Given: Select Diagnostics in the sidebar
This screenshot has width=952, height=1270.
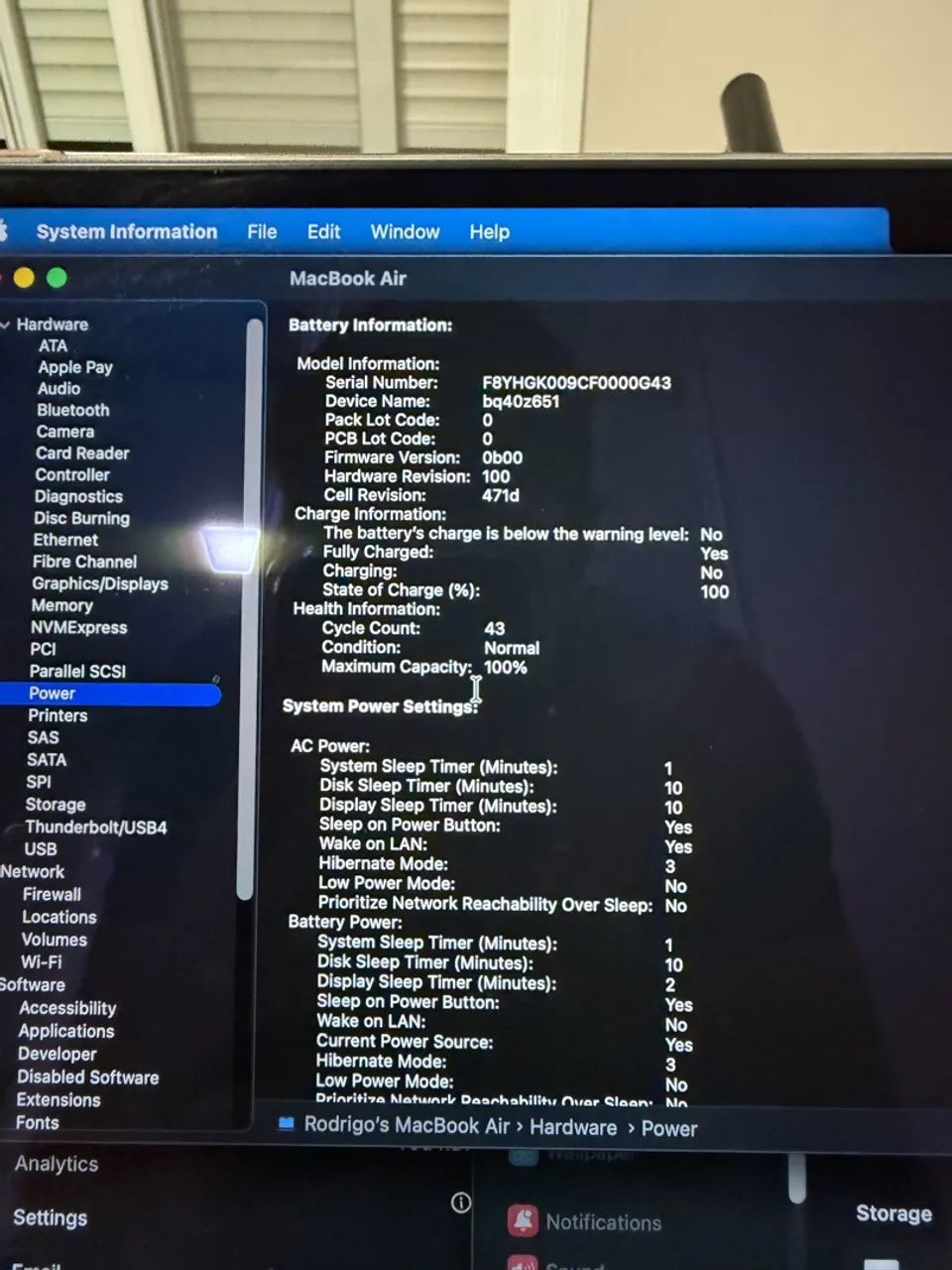Looking at the screenshot, I should pos(78,497).
